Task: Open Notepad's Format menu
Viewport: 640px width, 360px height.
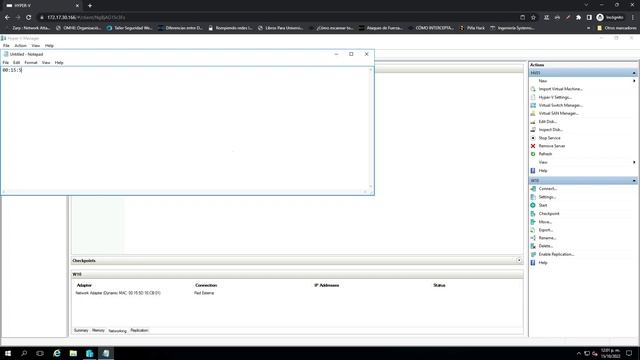Action: point(31,62)
